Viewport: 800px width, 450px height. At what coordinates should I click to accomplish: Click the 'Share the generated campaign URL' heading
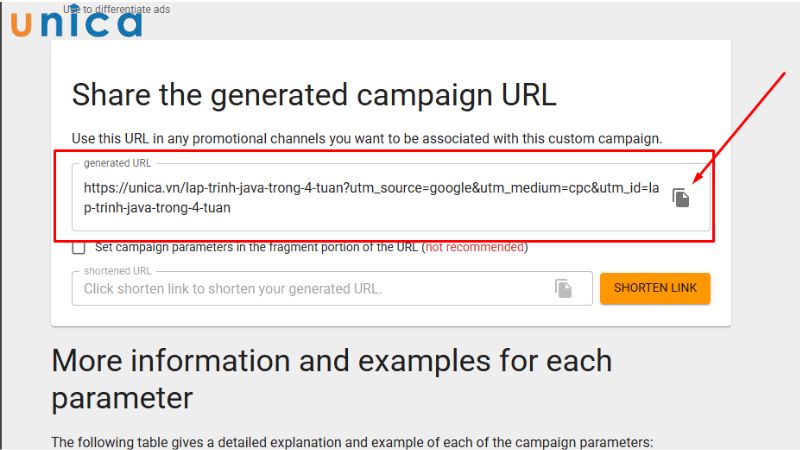point(313,95)
